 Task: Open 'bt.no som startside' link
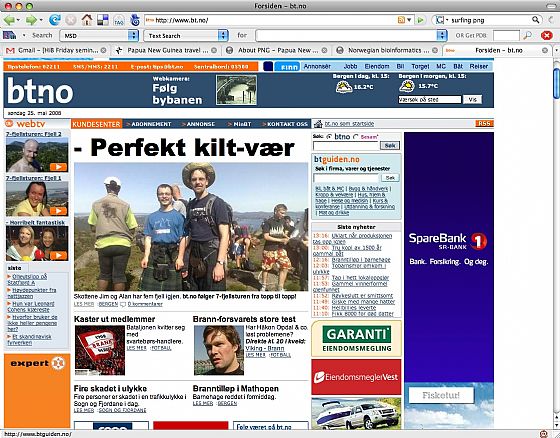[x=349, y=124]
